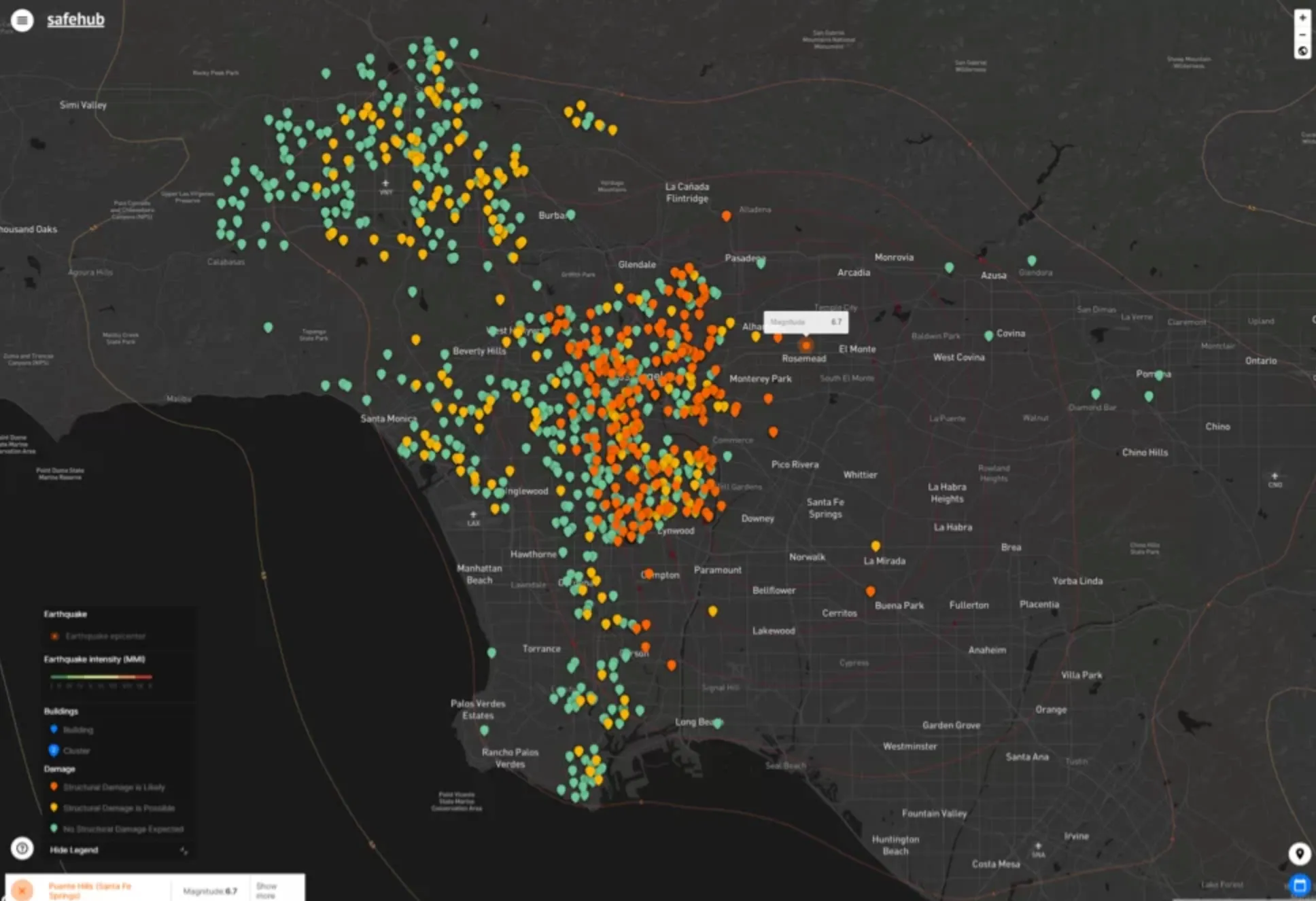Select the green marker above Azusa
This screenshot has height=901, width=1316.
point(949,268)
